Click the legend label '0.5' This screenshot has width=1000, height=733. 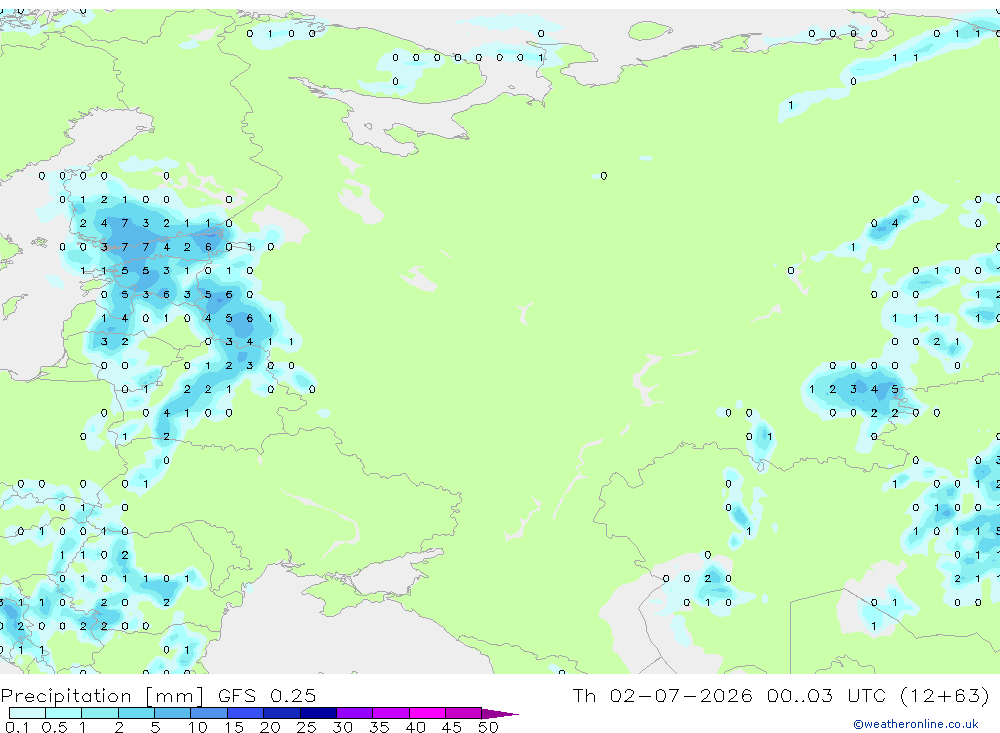tap(54, 727)
